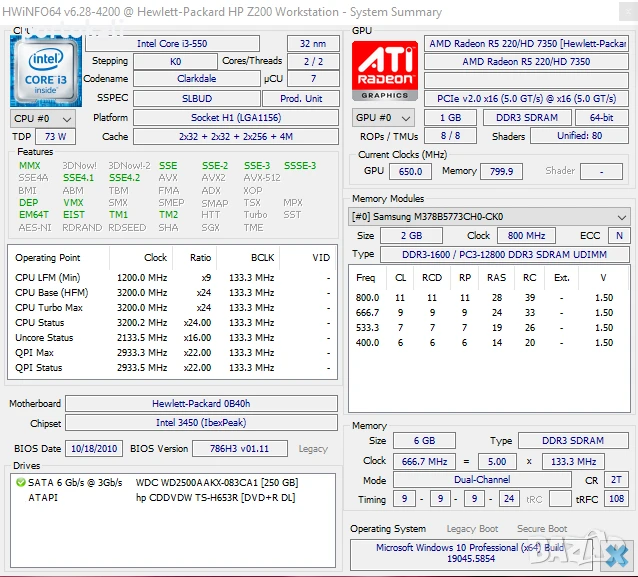Click the AMD Radeon R5 220 Hewlett-Packard button

[x=526, y=44]
